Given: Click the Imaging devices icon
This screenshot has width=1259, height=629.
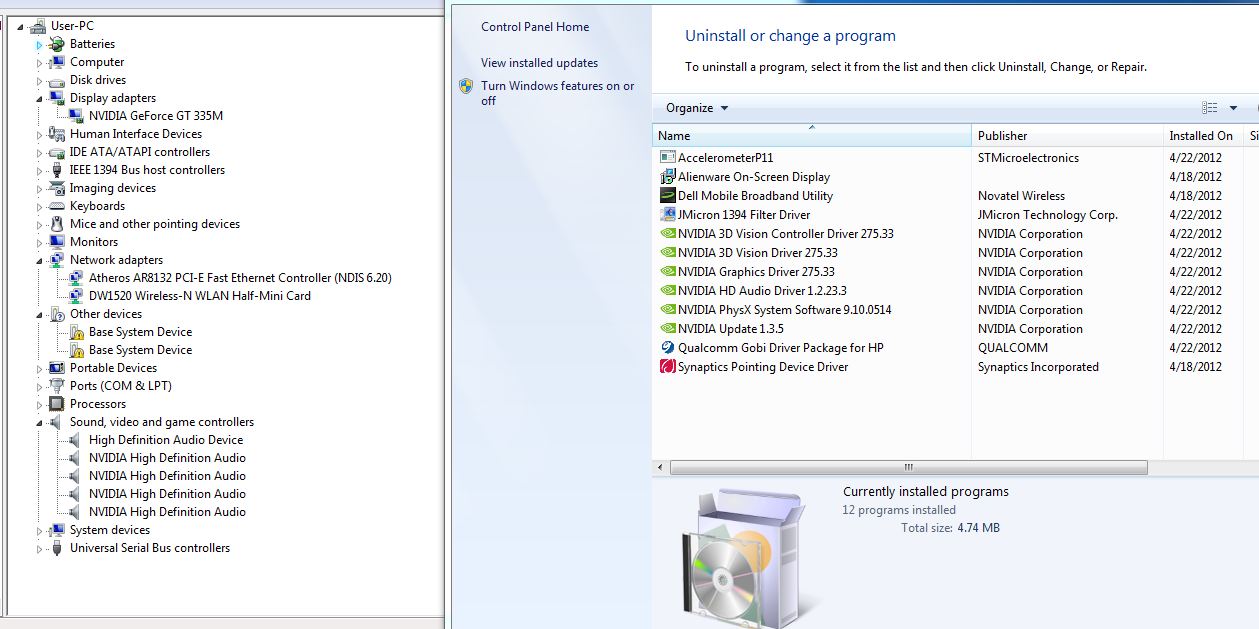Looking at the screenshot, I should pos(57,188).
